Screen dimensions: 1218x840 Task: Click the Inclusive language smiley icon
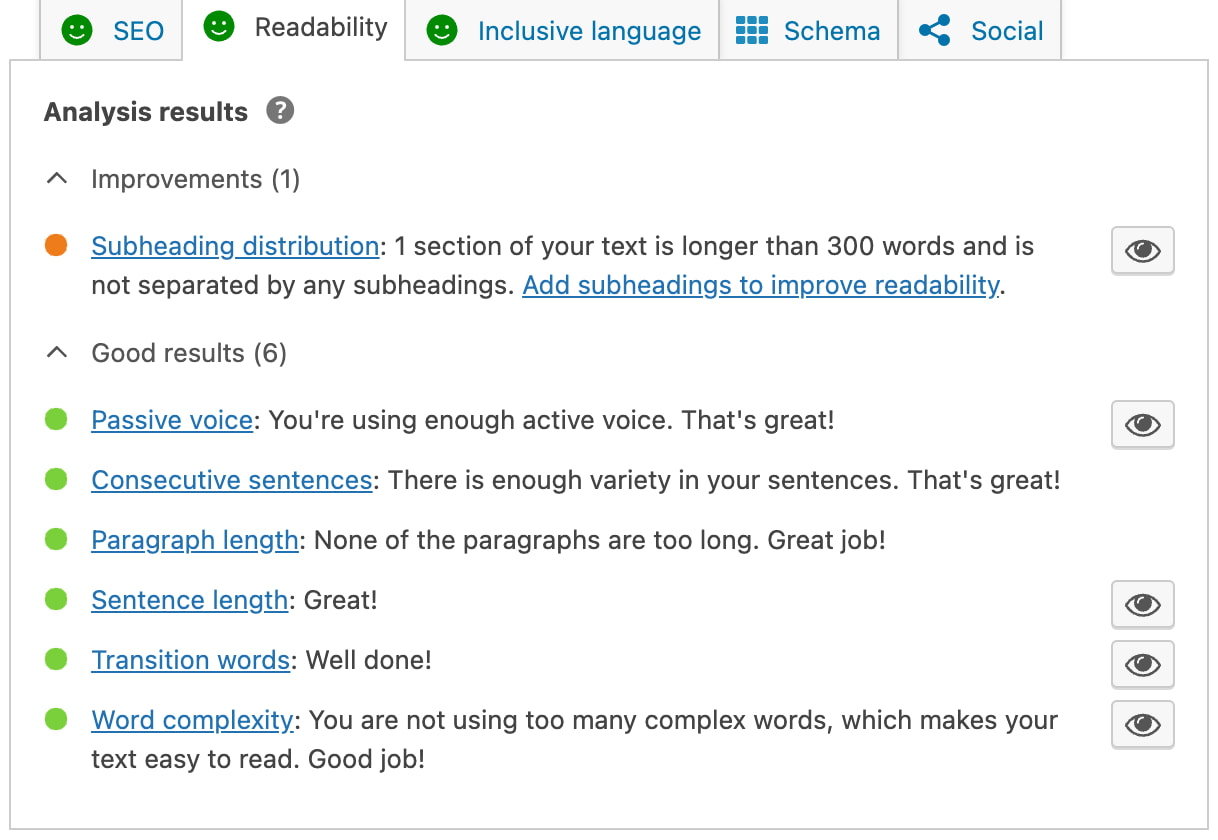pos(441,31)
